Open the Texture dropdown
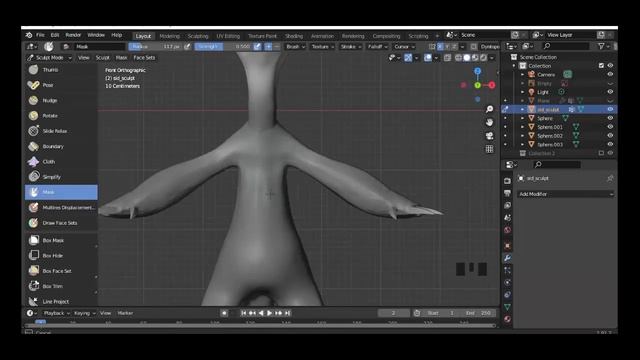Screen dimensions: 640x360 coord(322,47)
